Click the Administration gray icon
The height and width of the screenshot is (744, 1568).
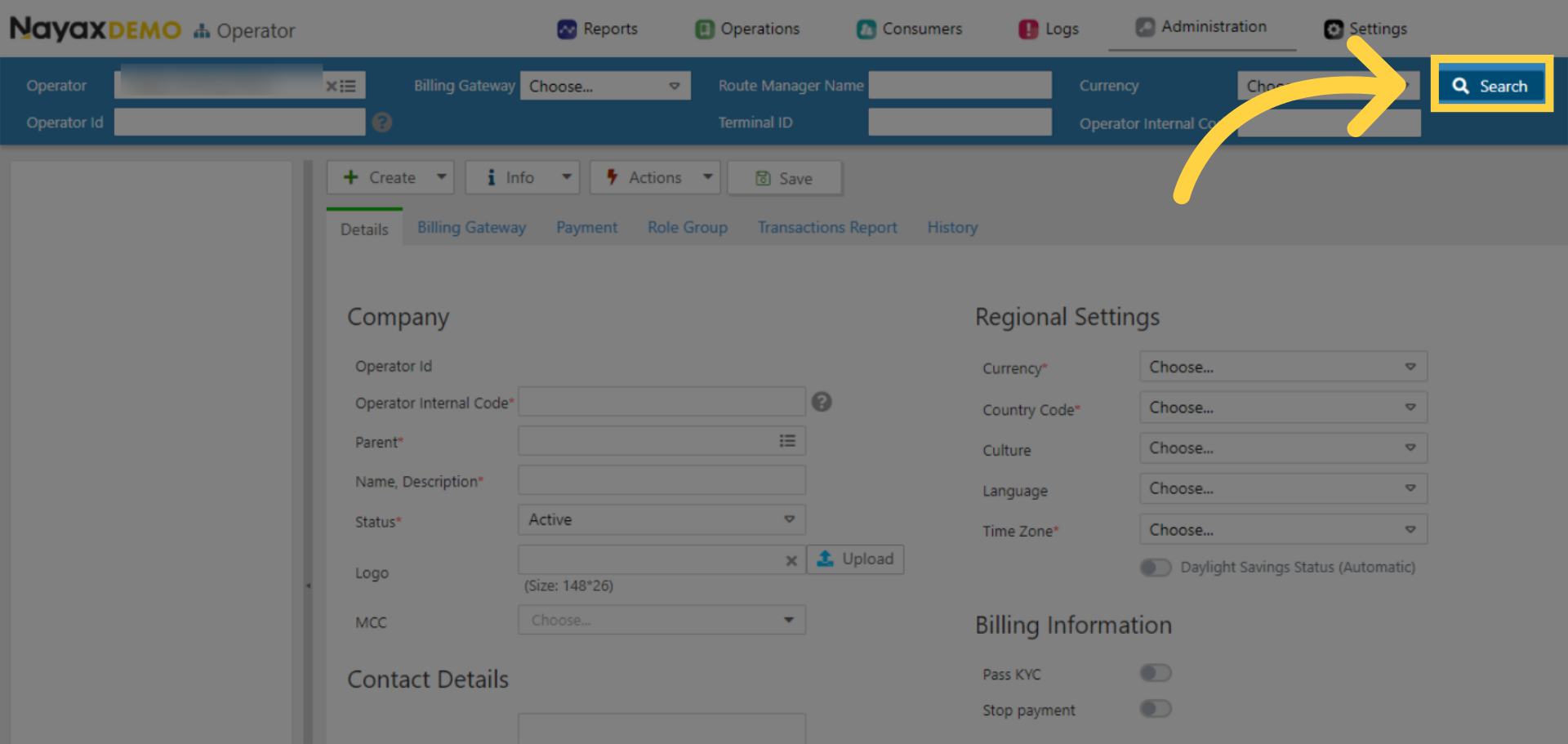1145,27
